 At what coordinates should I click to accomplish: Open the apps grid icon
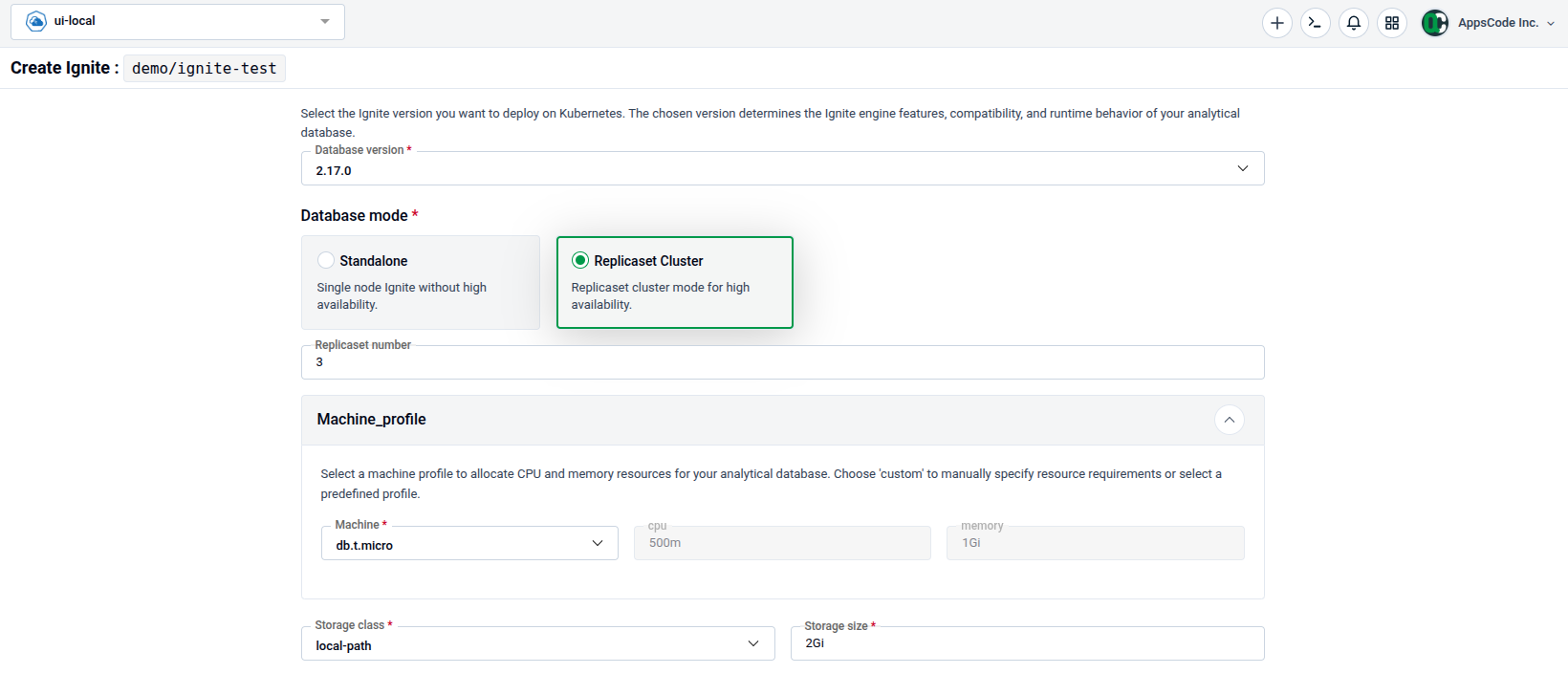(x=1391, y=23)
